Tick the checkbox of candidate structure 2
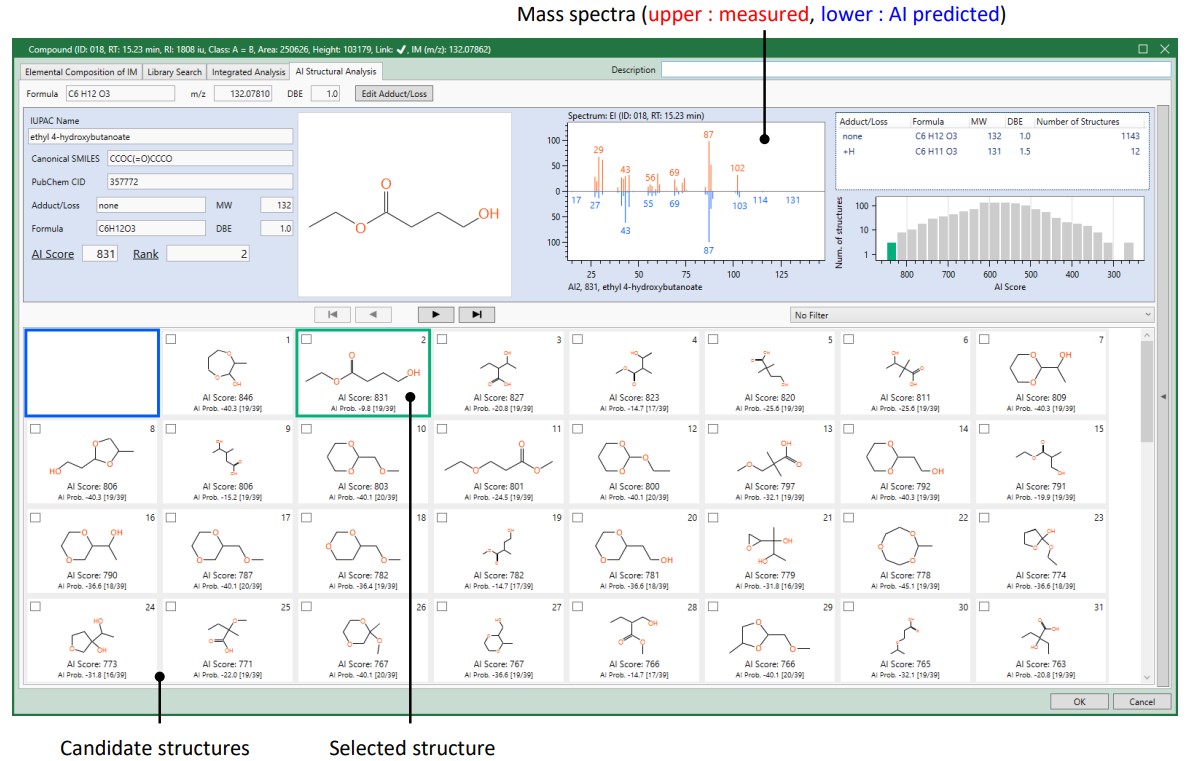This screenshot has height=761, width=1188. [307, 340]
